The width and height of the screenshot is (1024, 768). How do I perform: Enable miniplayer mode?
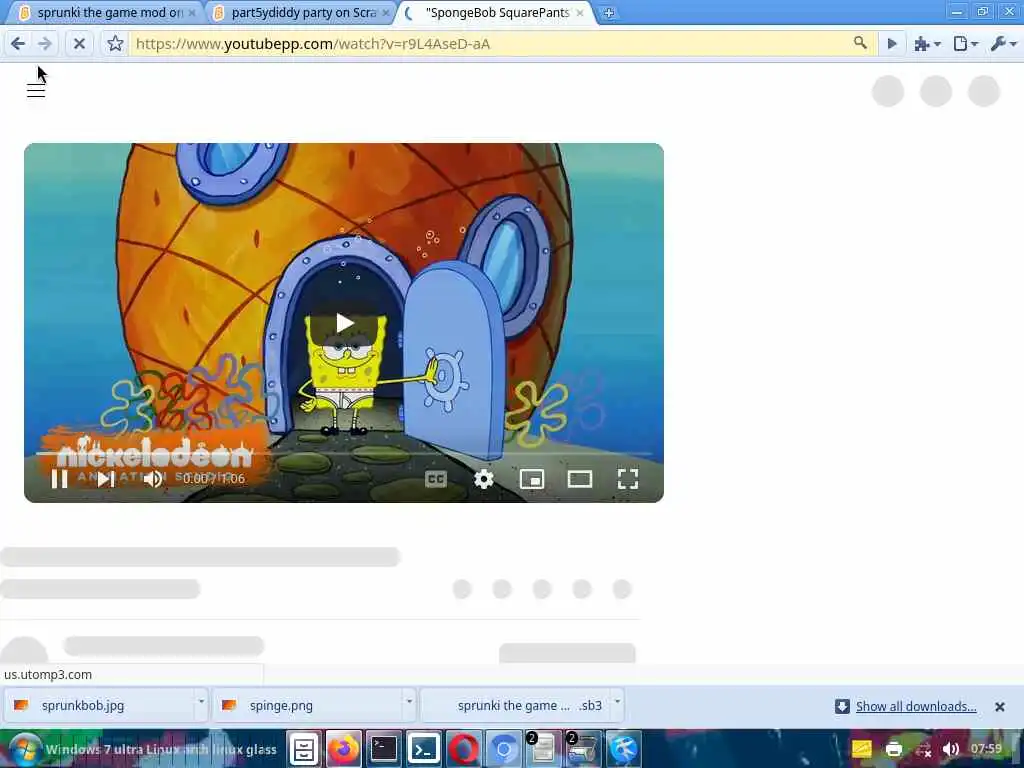(532, 479)
